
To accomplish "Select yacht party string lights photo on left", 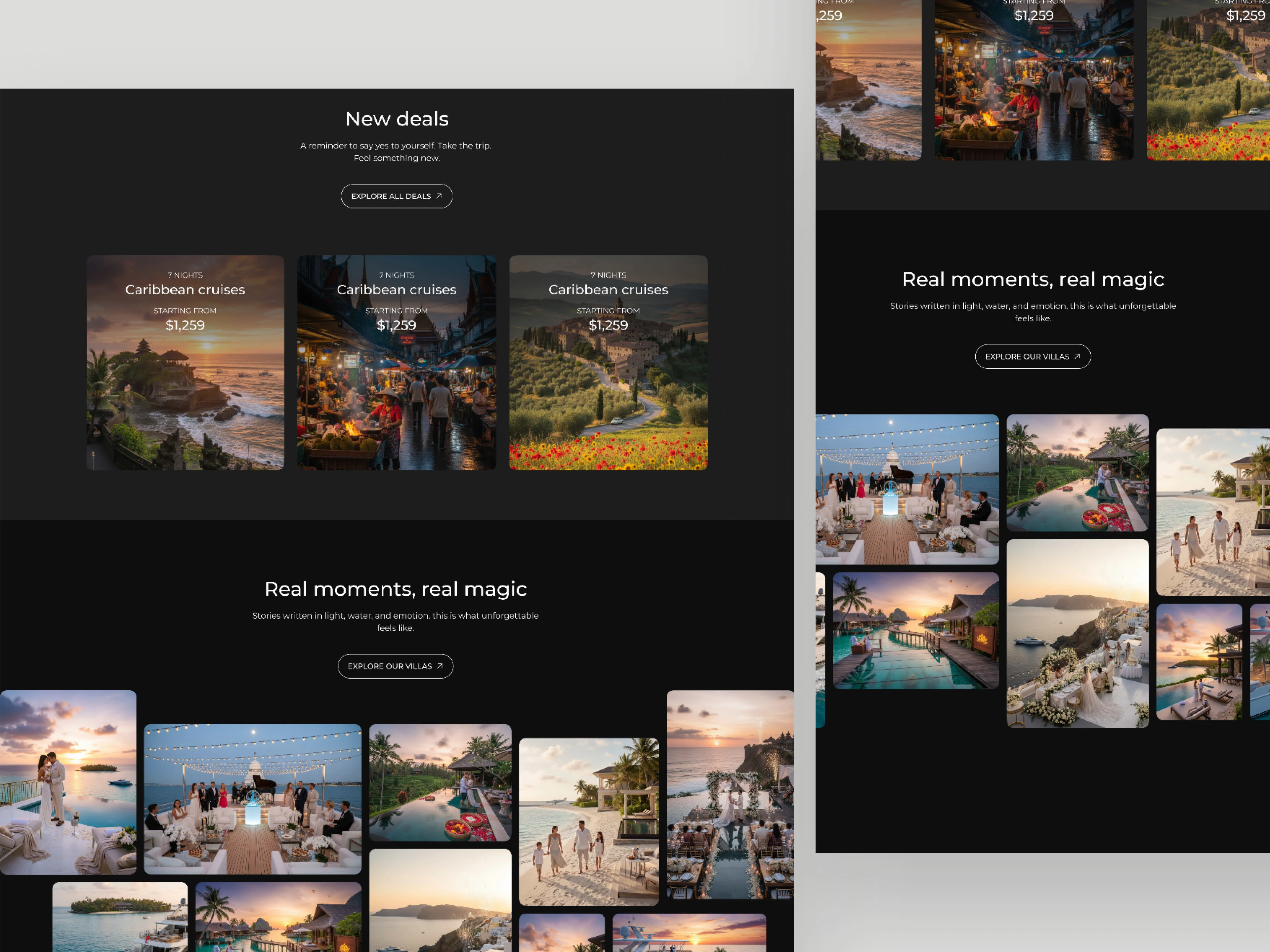I will point(252,799).
